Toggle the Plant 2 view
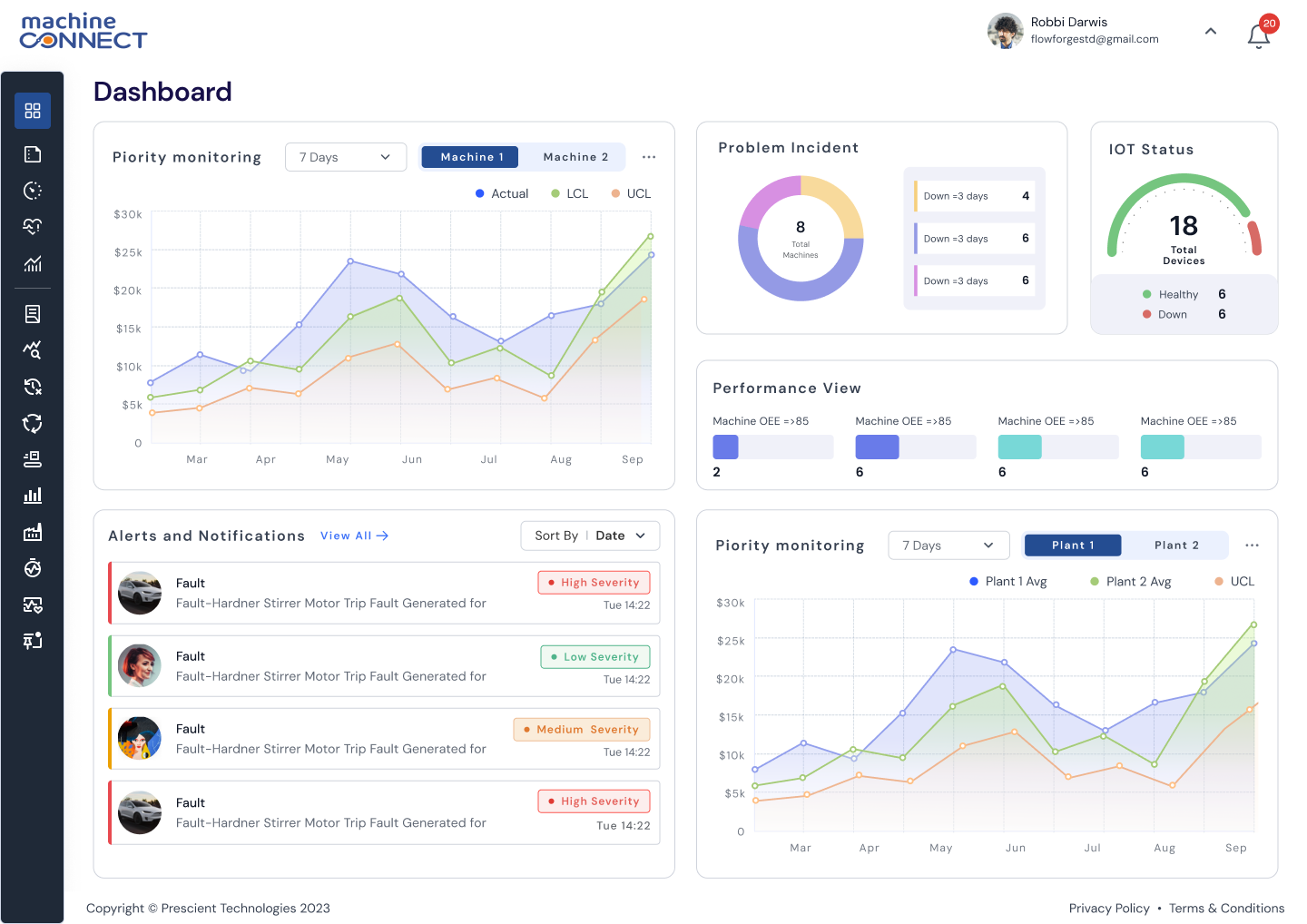Screen dimensions: 1307x924 click(1176, 546)
